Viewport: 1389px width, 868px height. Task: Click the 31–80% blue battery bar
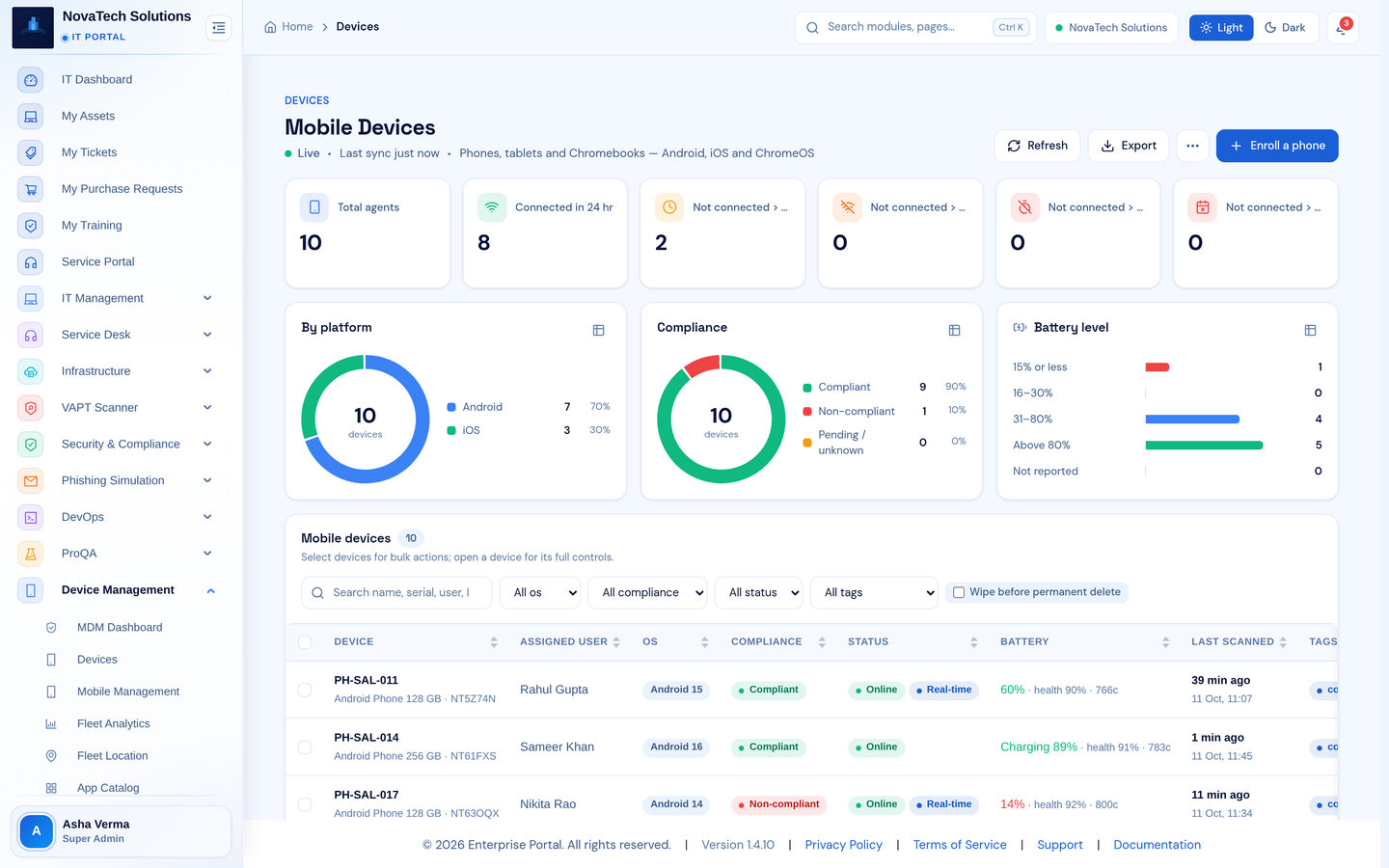click(x=1192, y=420)
